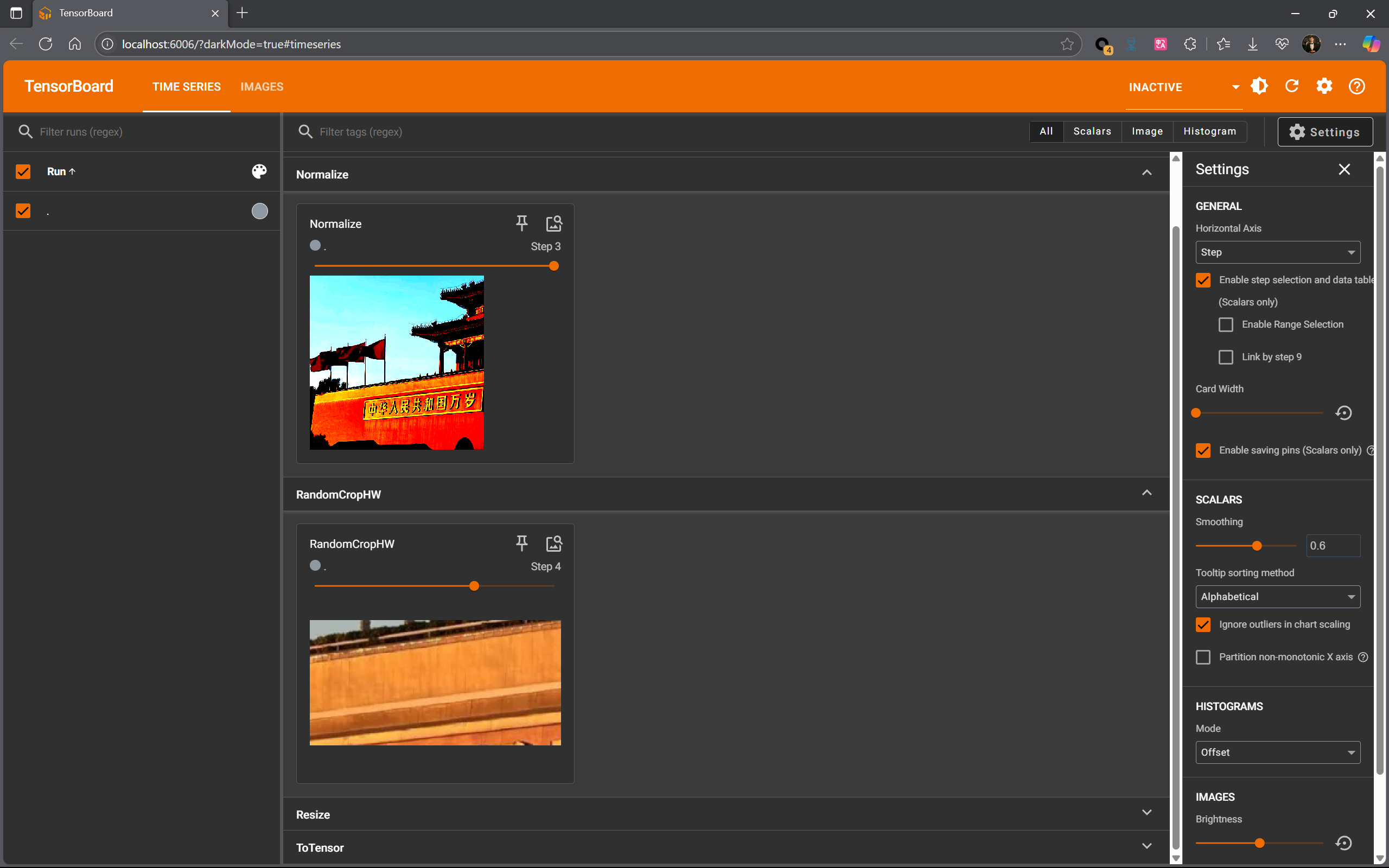1389x868 pixels.
Task: Open the header gear settings icon
Action: pos(1324,86)
